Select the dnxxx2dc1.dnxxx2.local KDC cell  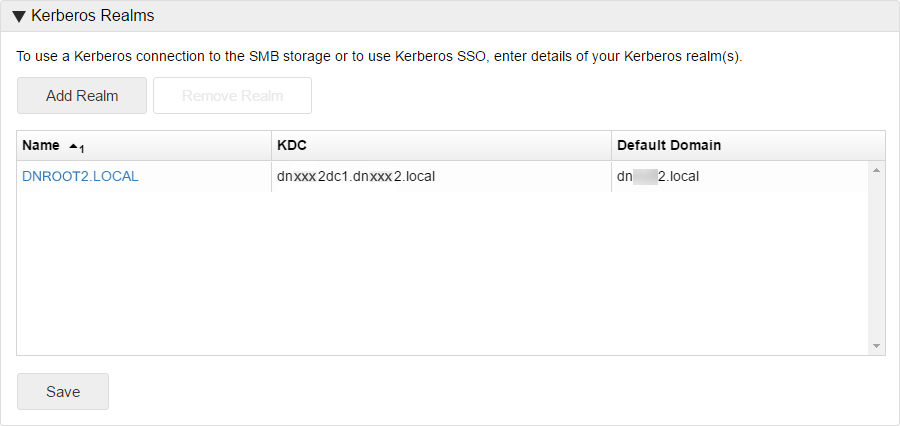click(x=356, y=176)
